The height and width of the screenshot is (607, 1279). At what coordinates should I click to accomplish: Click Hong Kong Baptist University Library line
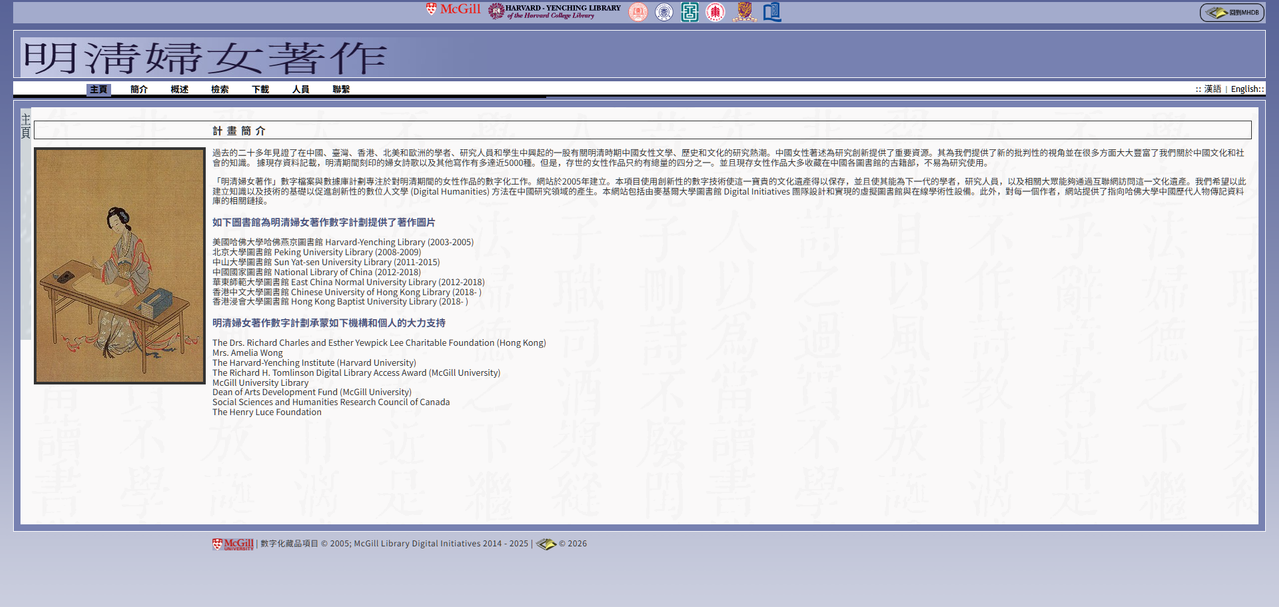click(340, 301)
